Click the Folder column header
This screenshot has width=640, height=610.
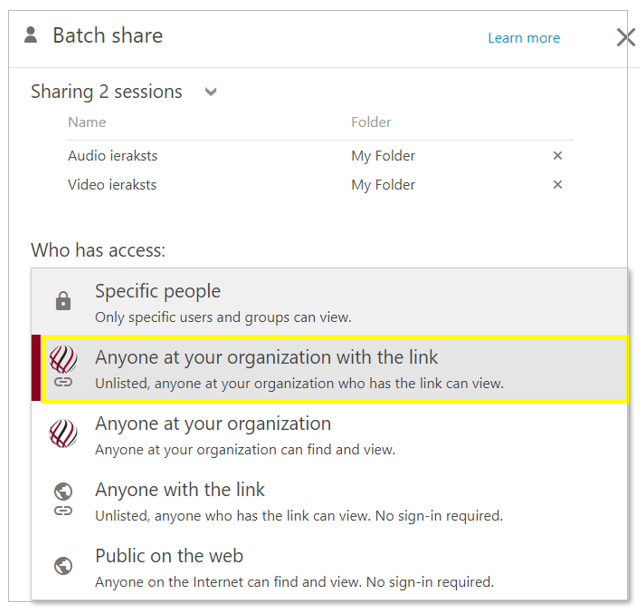pyautogui.click(x=371, y=122)
